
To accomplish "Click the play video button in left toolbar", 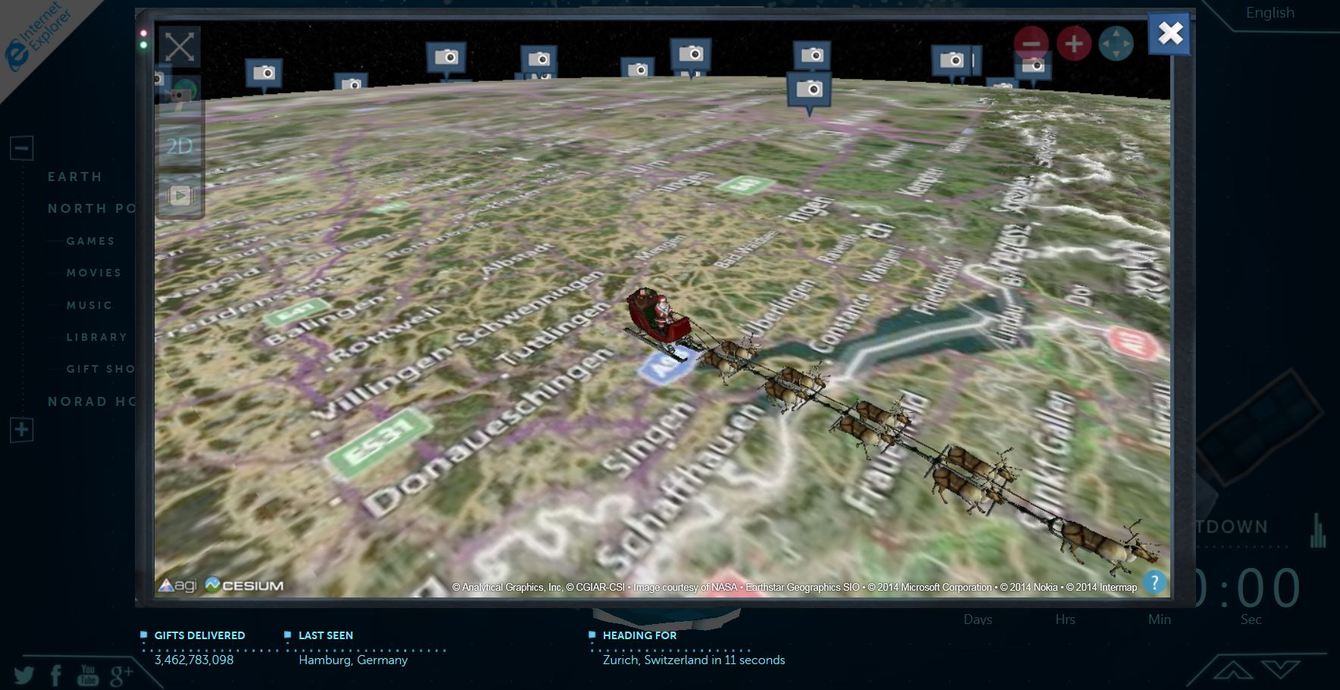I will pyautogui.click(x=180, y=195).
